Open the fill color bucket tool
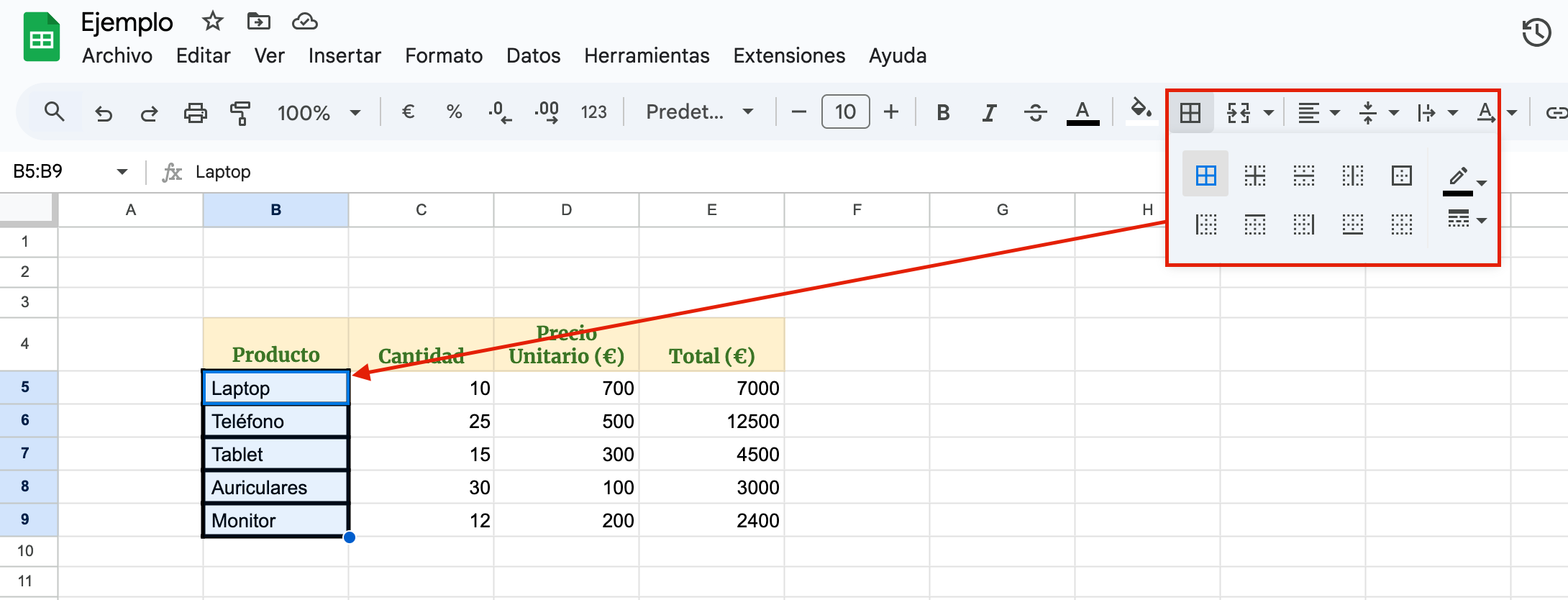Screen dimensions: 1568x600 1140,110
